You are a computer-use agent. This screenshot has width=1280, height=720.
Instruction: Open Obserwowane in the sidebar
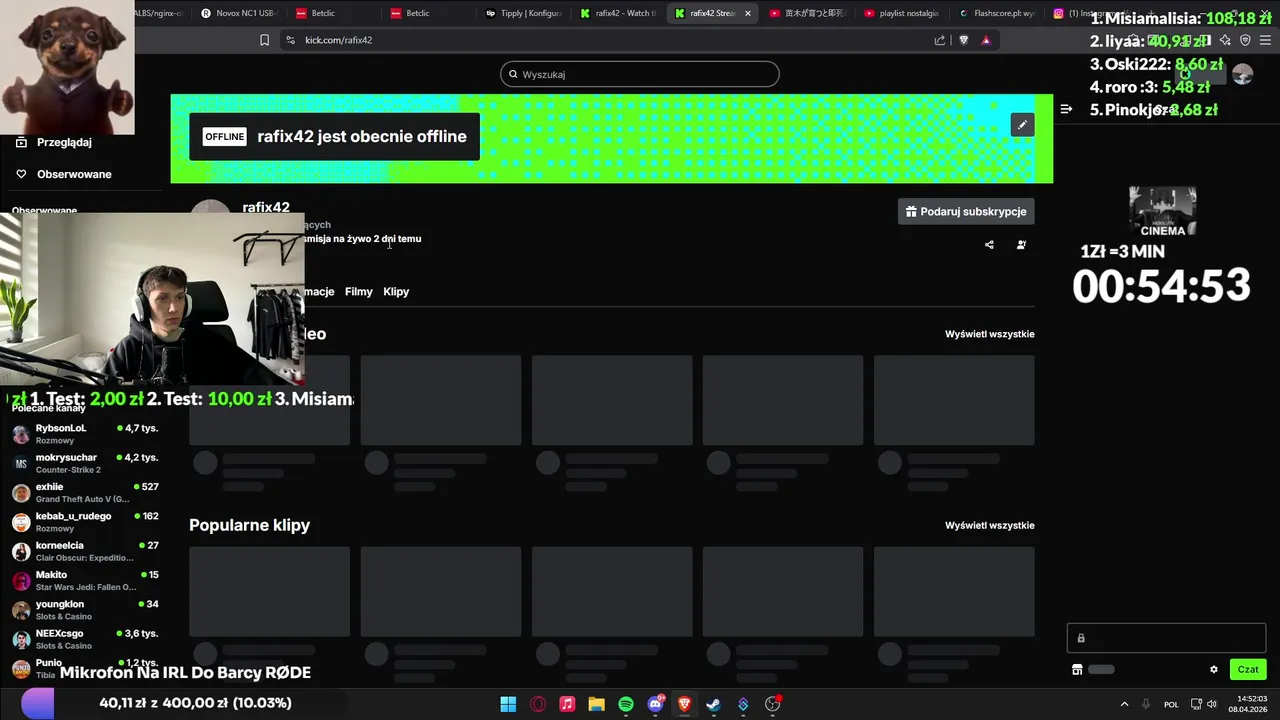click(x=62, y=174)
